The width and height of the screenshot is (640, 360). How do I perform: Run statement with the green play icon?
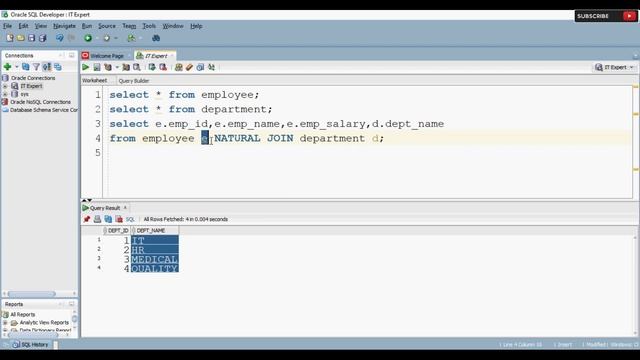click(86, 67)
